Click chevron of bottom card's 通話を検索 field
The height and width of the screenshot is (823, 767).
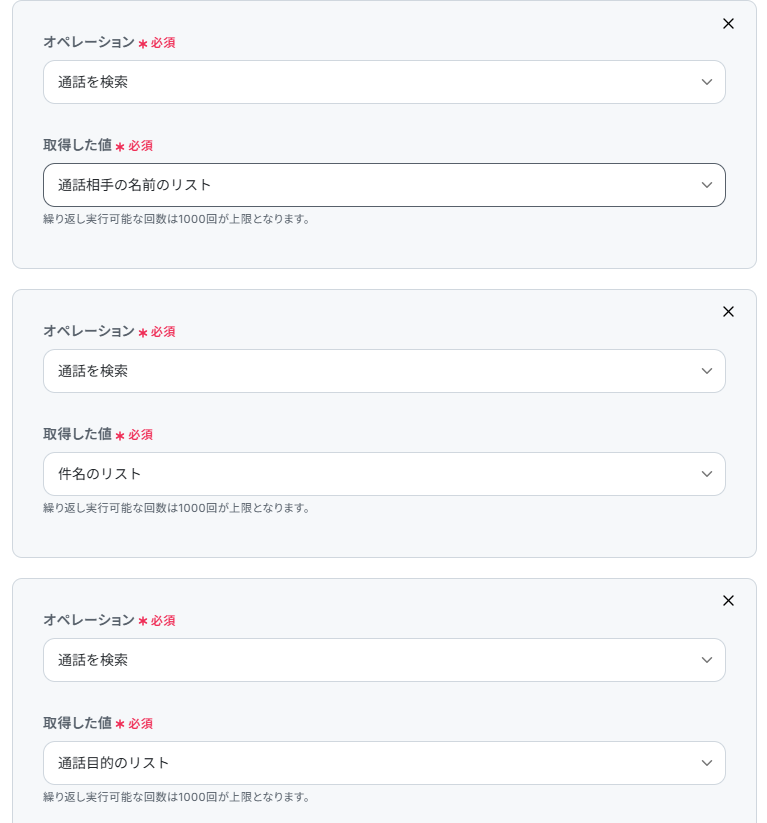707,660
